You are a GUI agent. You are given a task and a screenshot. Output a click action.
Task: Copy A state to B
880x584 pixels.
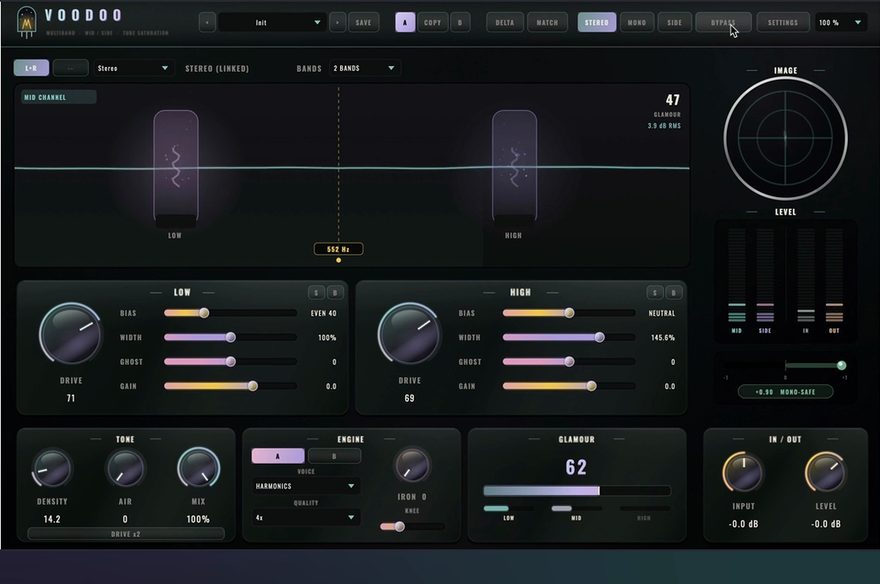tap(432, 22)
